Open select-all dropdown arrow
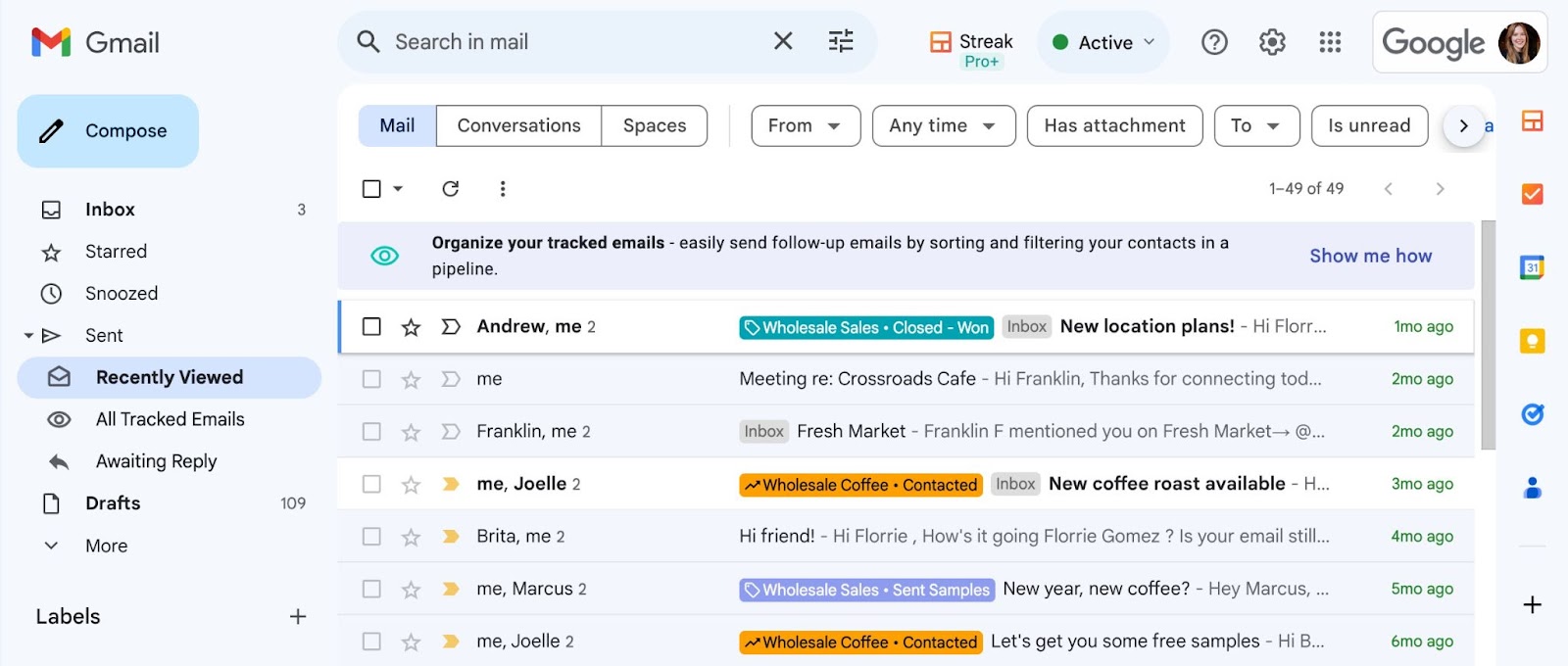Screen dimensions: 1568x666 pyautogui.click(x=398, y=188)
